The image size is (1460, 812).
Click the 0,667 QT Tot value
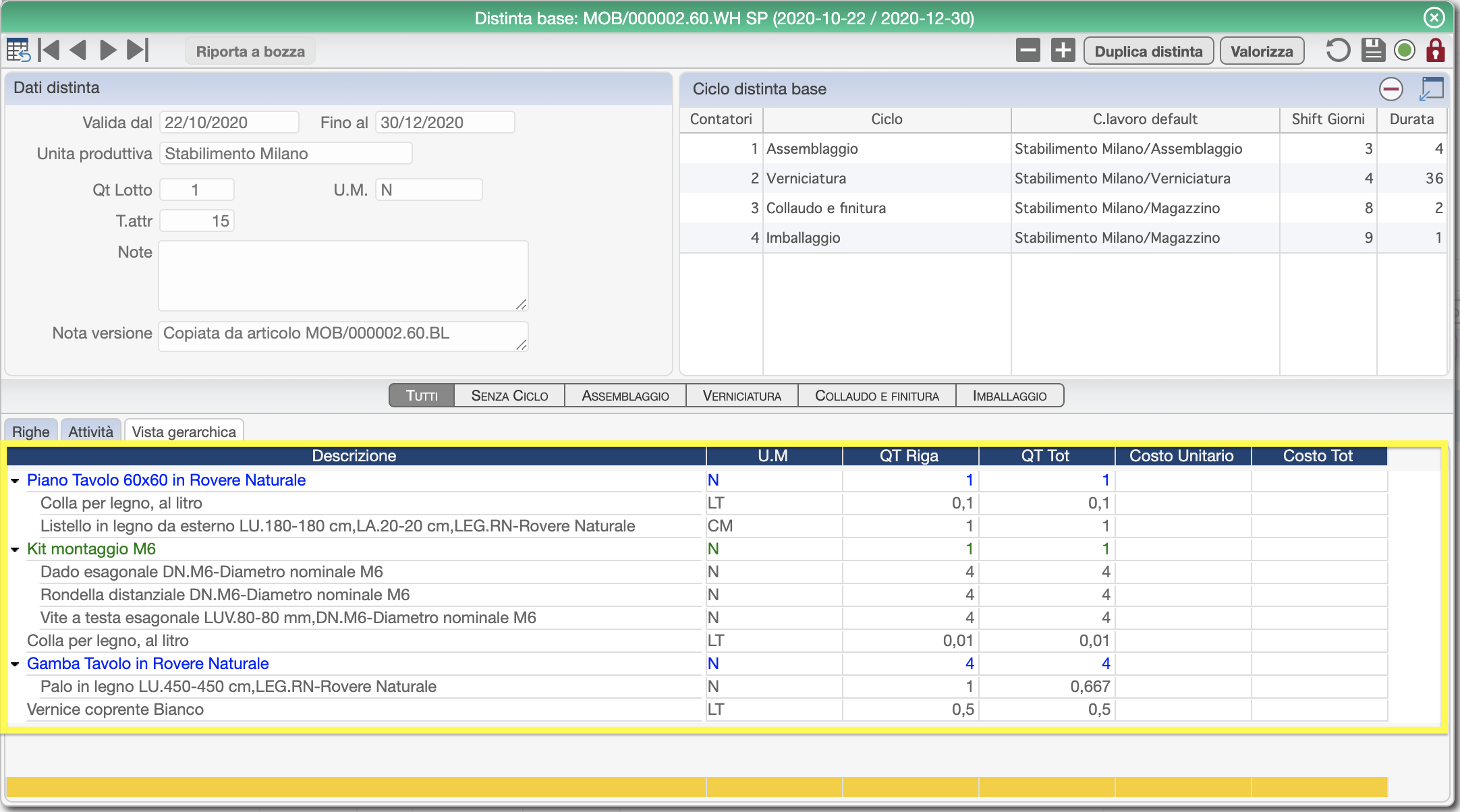click(x=1090, y=687)
